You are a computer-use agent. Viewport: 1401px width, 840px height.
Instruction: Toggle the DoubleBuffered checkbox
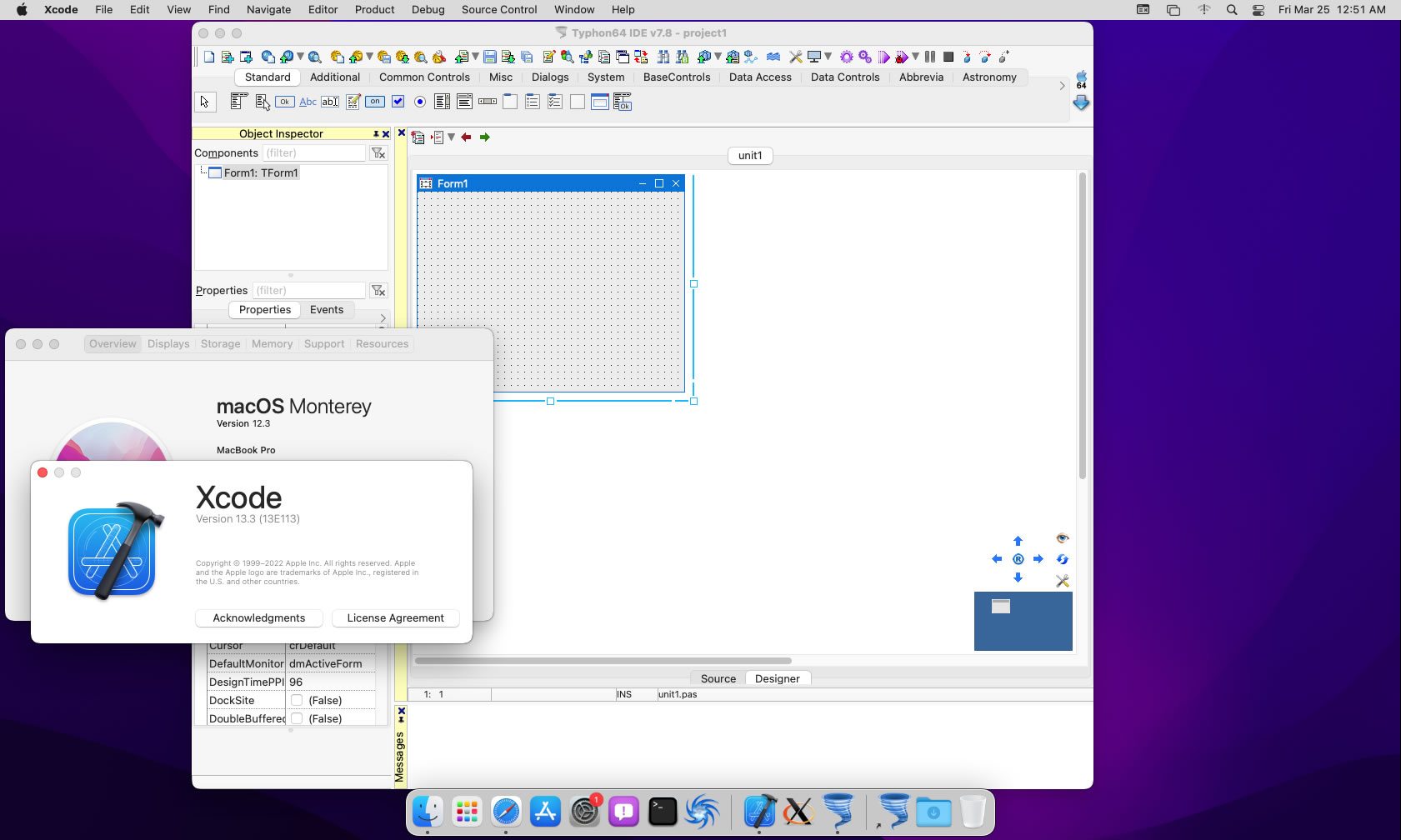(297, 719)
